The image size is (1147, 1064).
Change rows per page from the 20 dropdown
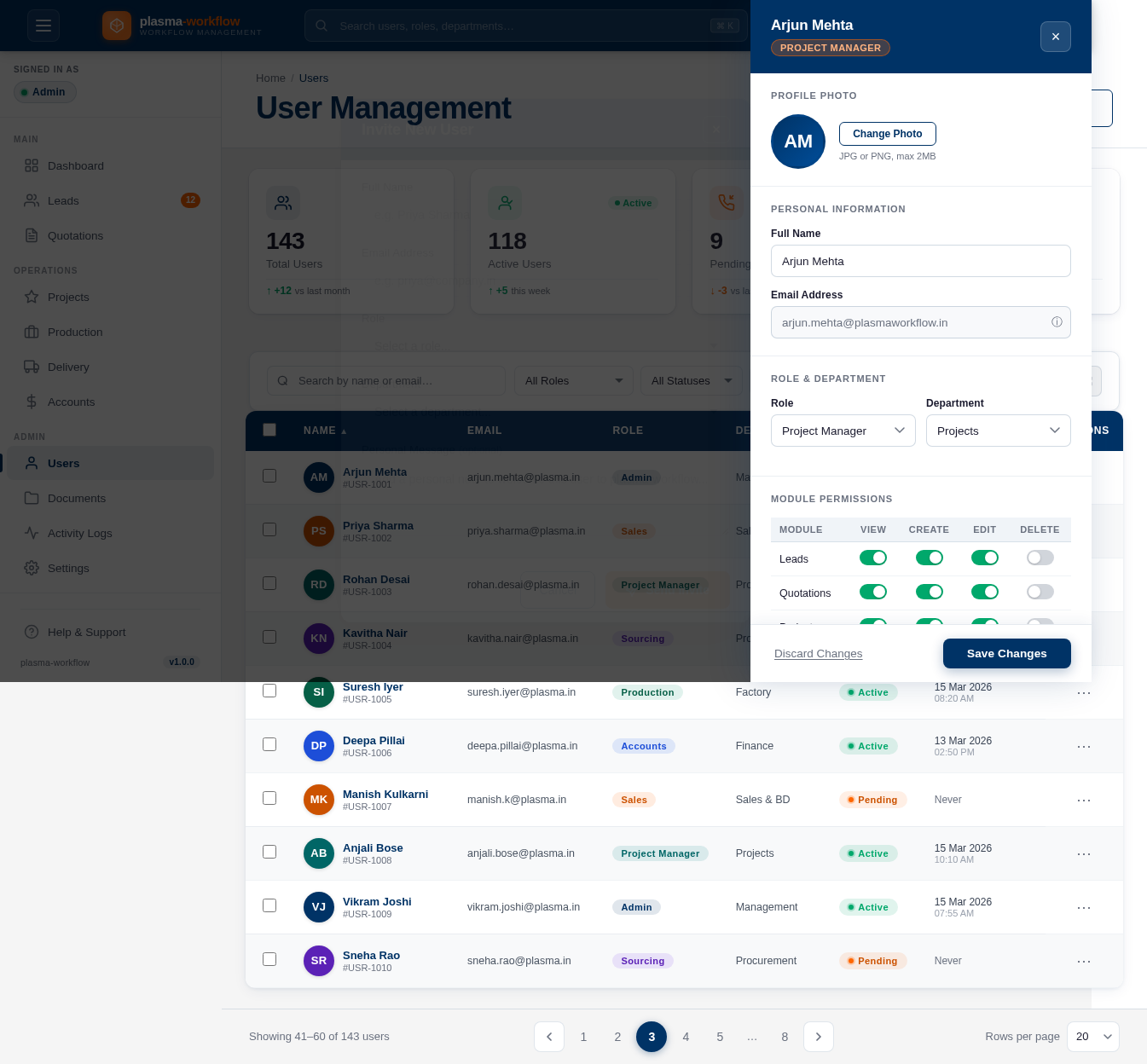(x=1092, y=1037)
